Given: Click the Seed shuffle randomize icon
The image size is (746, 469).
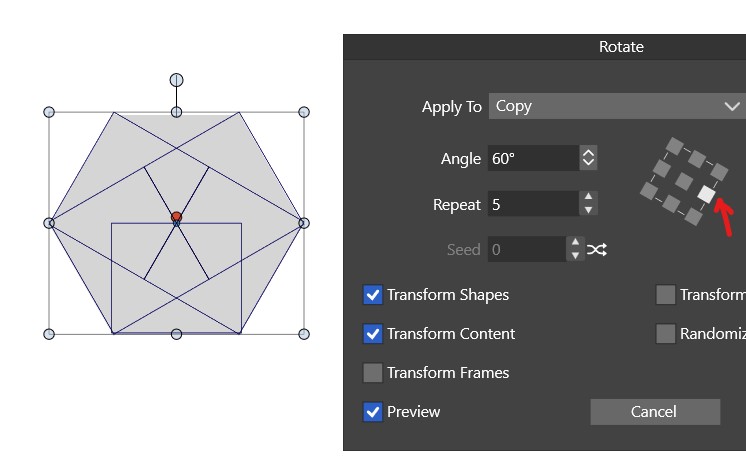Looking at the screenshot, I should tap(597, 249).
